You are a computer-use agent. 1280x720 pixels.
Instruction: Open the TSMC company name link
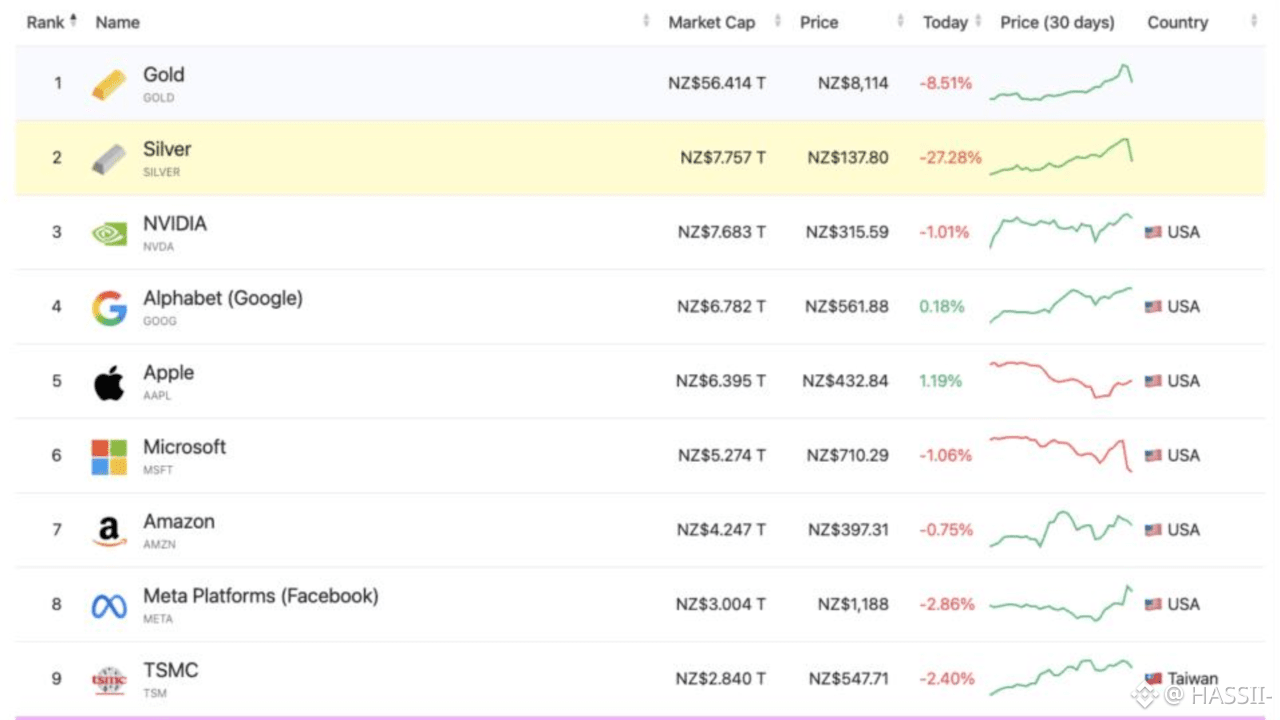(x=170, y=670)
